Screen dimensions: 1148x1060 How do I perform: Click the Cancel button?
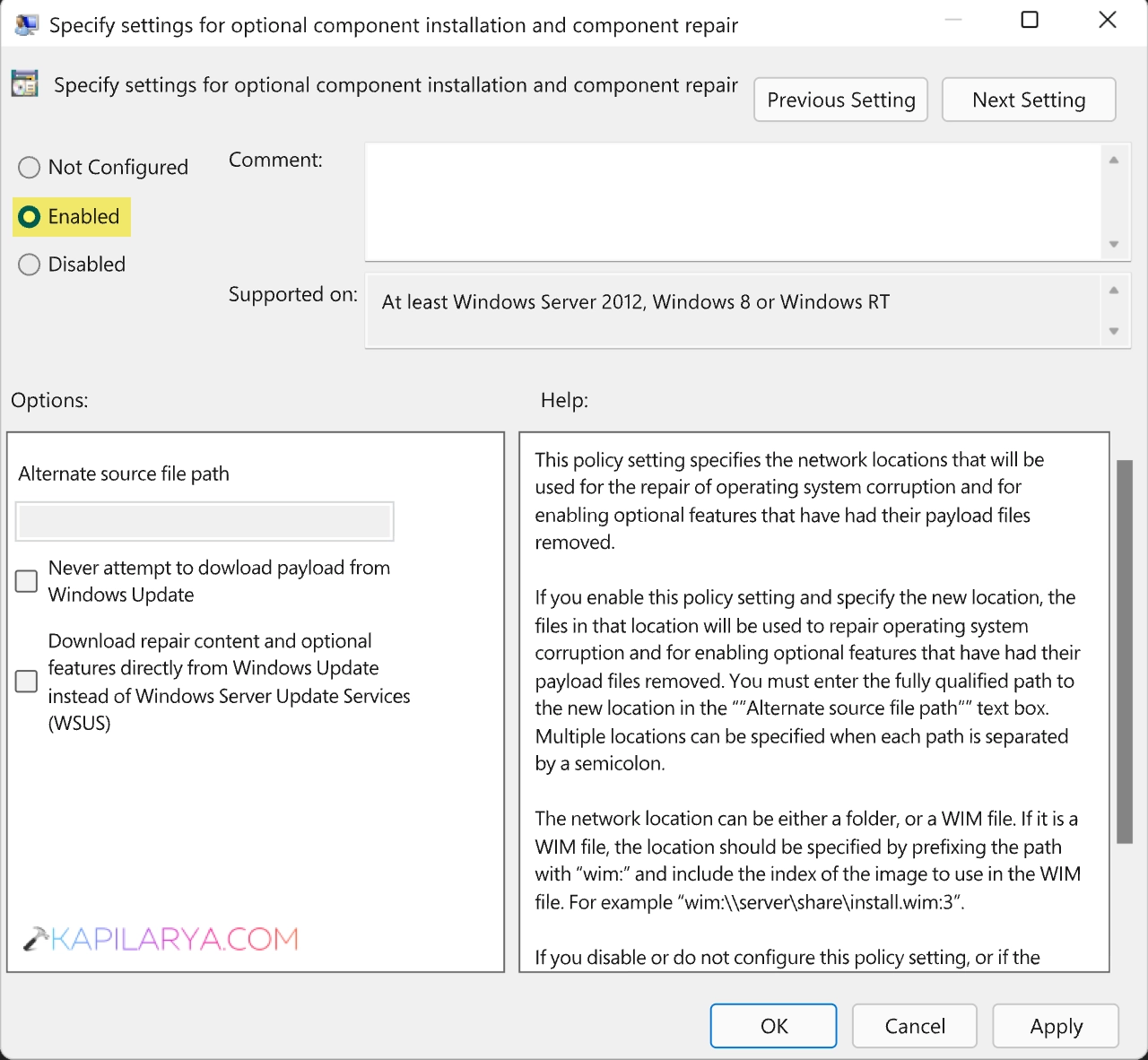tap(915, 1026)
